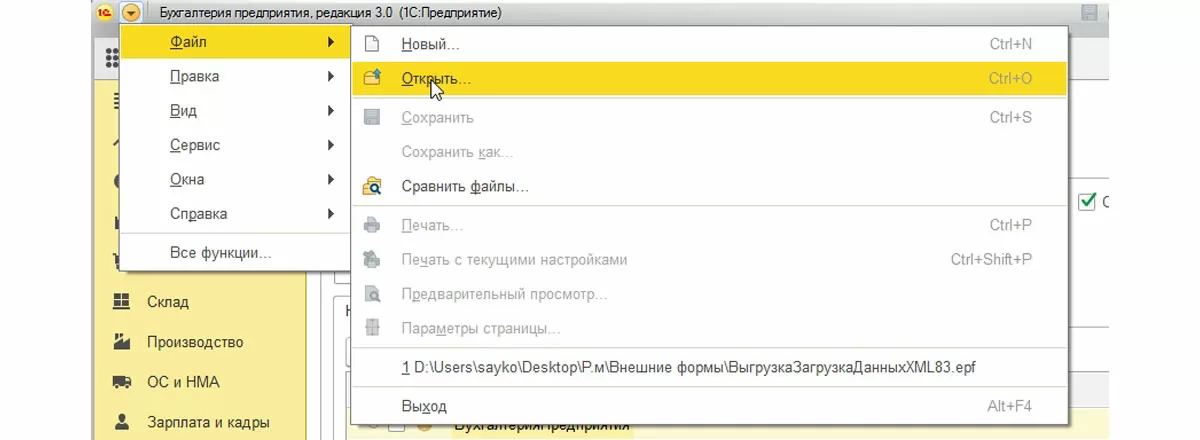The image size is (1200, 440).
Task: Select Сравнить файлы menu item
Action: pos(464,186)
